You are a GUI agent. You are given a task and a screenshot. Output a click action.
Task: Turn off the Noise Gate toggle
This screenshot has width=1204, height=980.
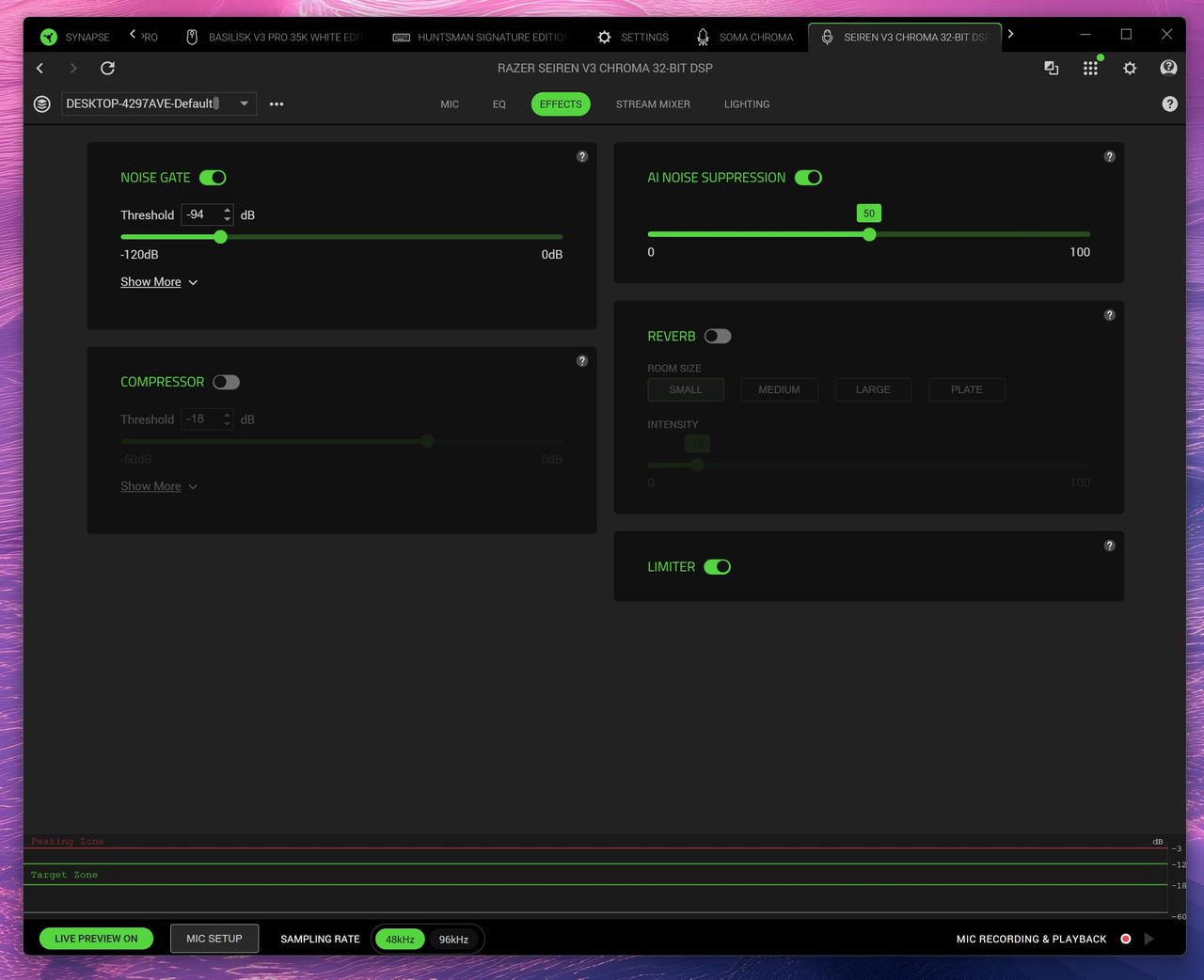[x=213, y=178]
